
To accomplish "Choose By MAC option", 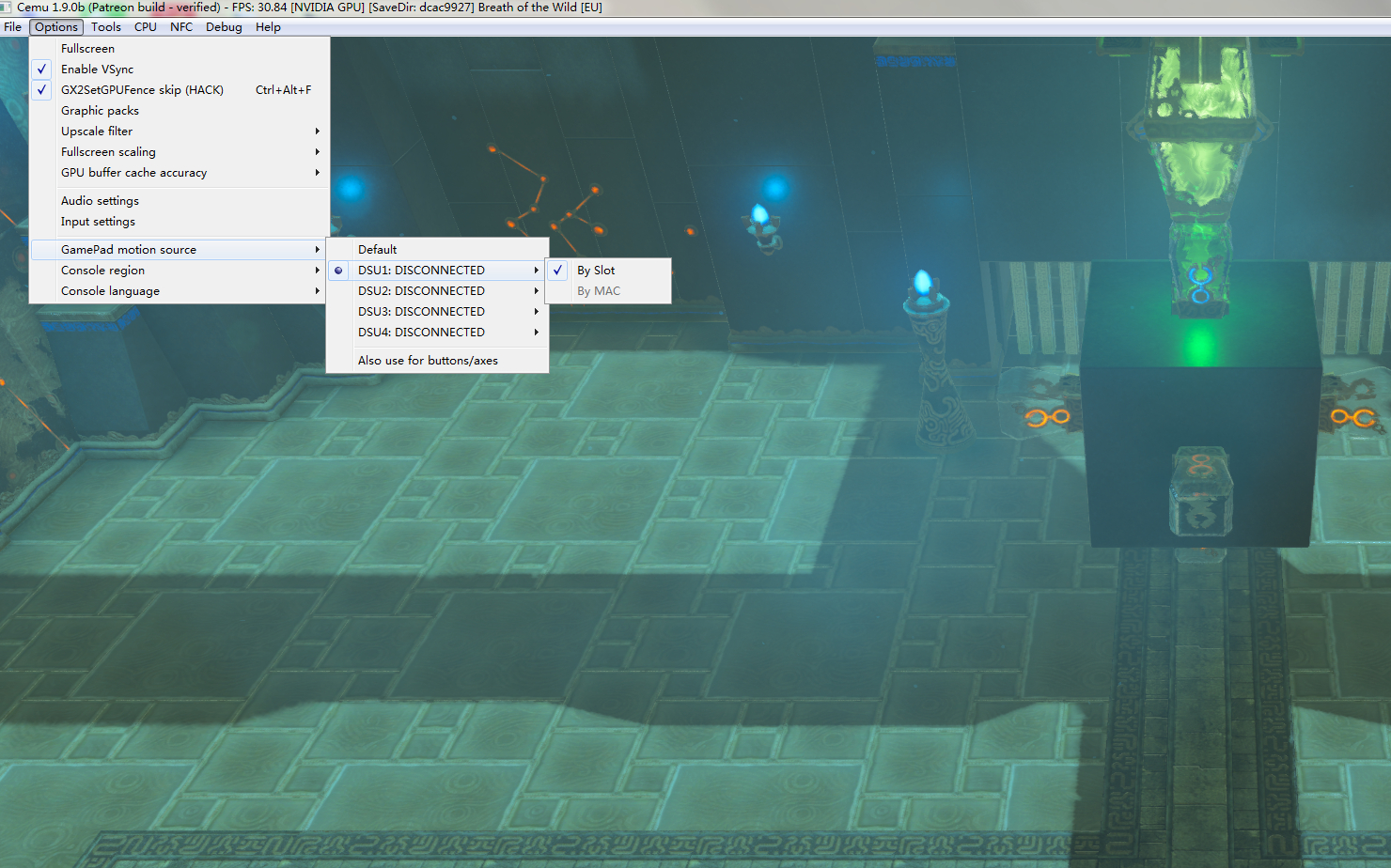I will (608, 291).
